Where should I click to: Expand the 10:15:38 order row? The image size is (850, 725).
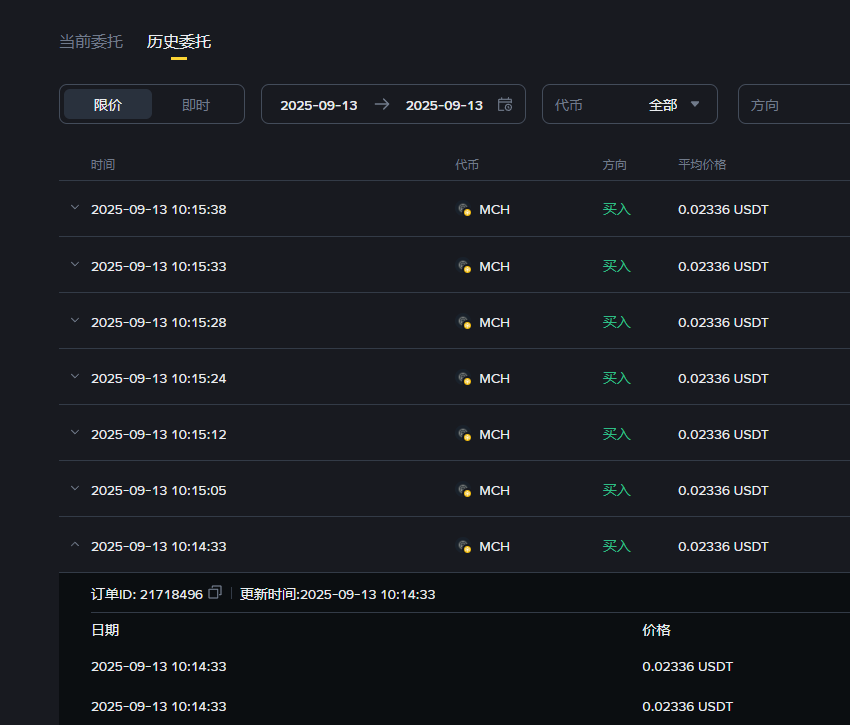pyautogui.click(x=75, y=208)
